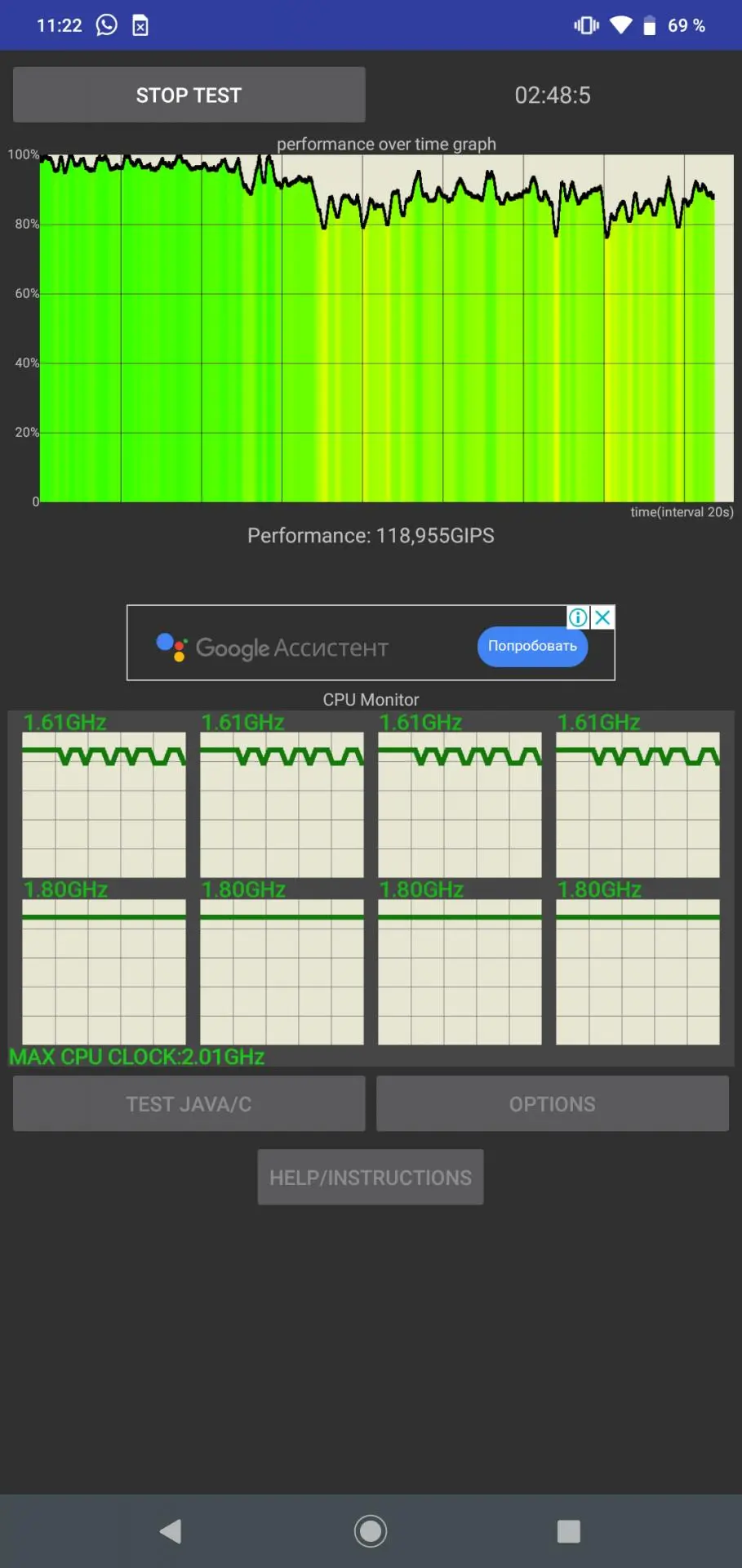Tap the vibrate mode status icon
Screen dimensions: 742x1568
[x=586, y=25]
